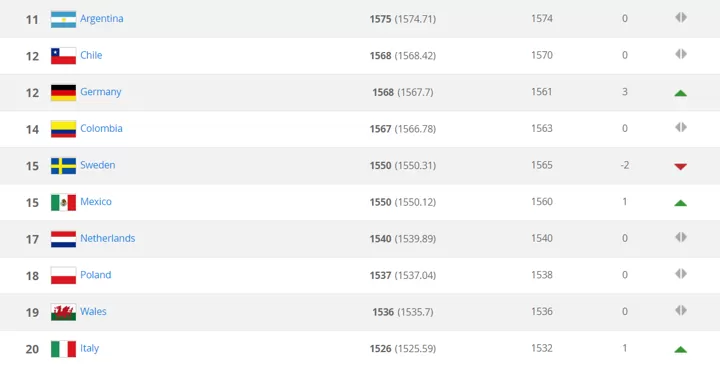Click Italy's green up arrow indicator

(681, 350)
